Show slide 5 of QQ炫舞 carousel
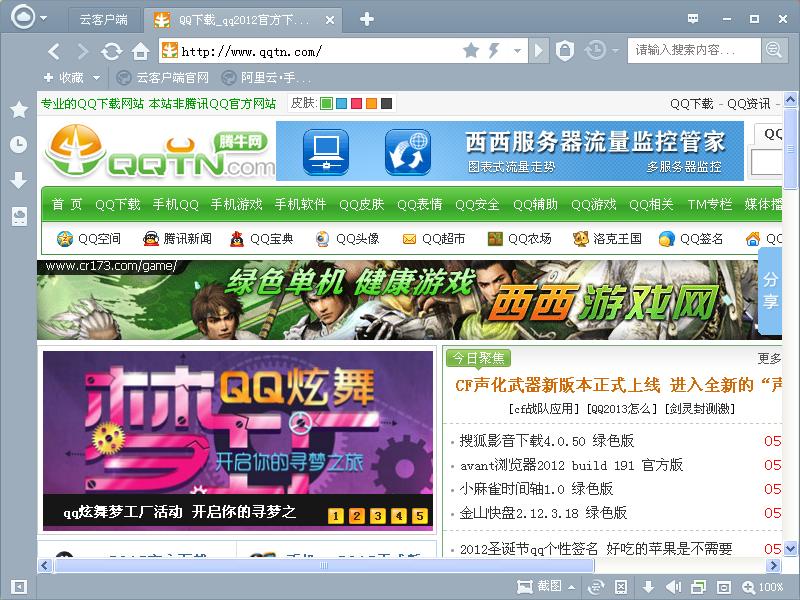800x600 pixels. pos(419,516)
